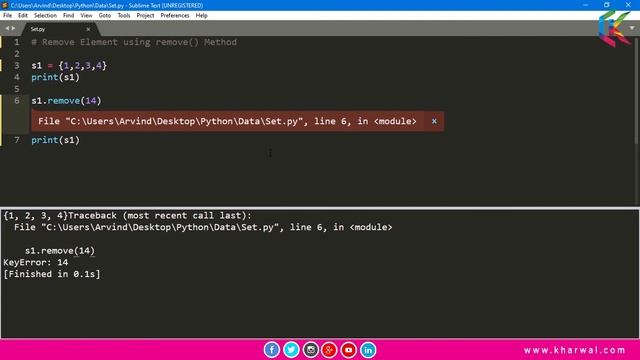Open the Instagram icon link
640x360 pixels.
coord(311,350)
